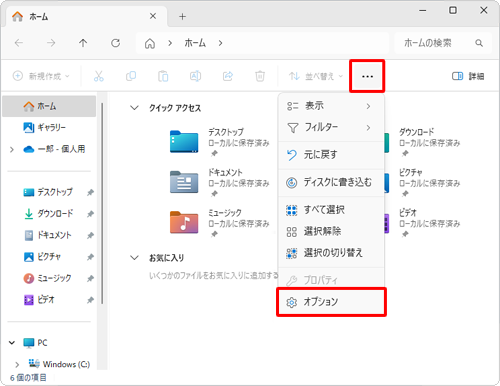Collapse the クイック アクセス section
This screenshot has height=386, width=500.
tap(134, 108)
